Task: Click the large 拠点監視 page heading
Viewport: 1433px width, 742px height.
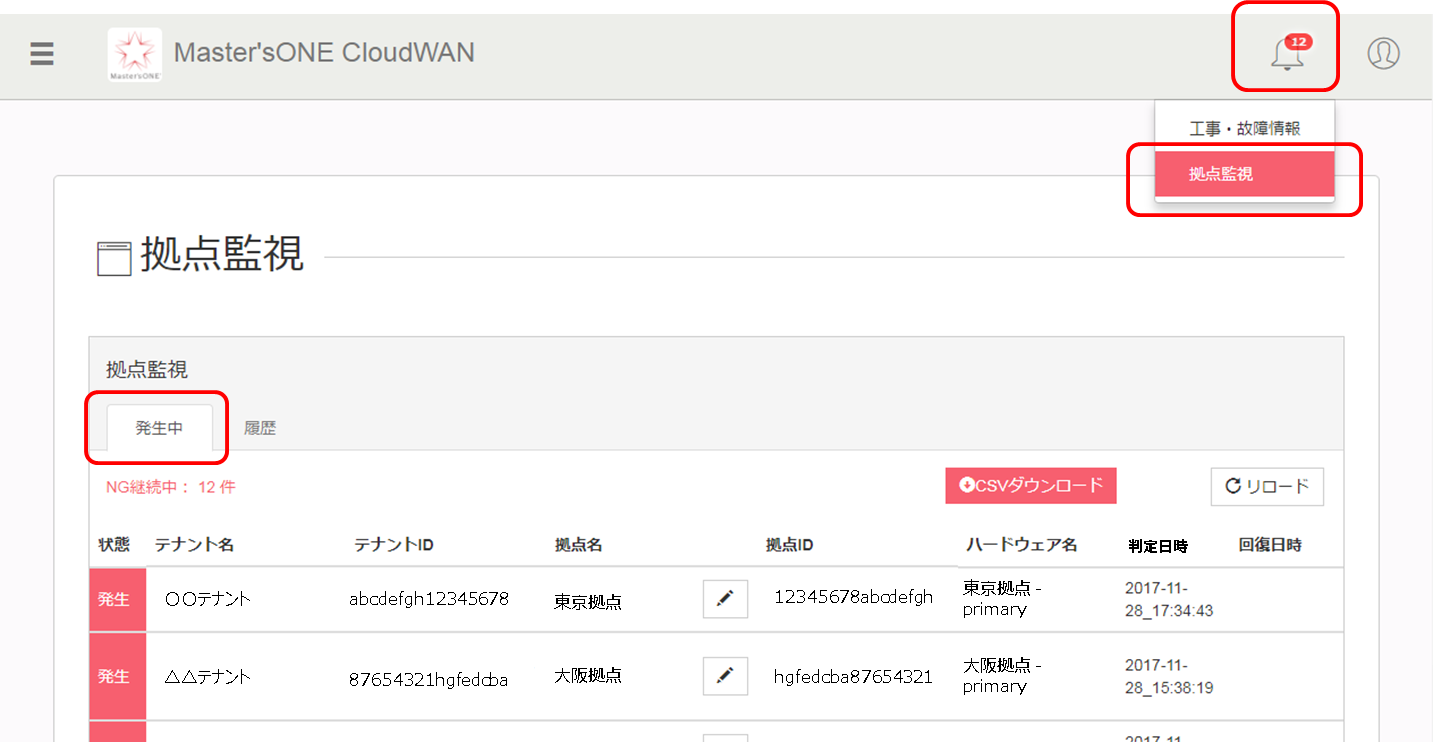Action: click(x=222, y=254)
